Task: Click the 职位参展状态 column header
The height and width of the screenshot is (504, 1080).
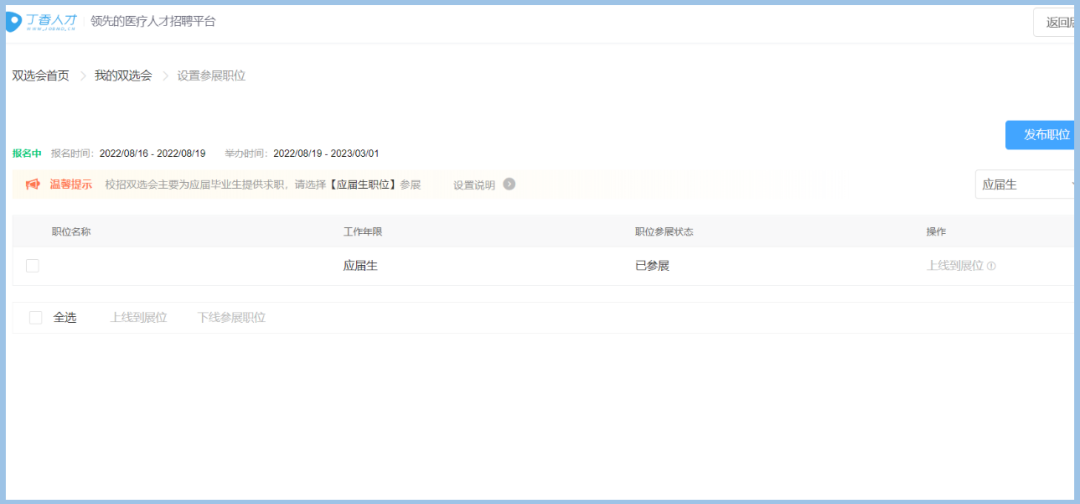Action: pos(664,231)
